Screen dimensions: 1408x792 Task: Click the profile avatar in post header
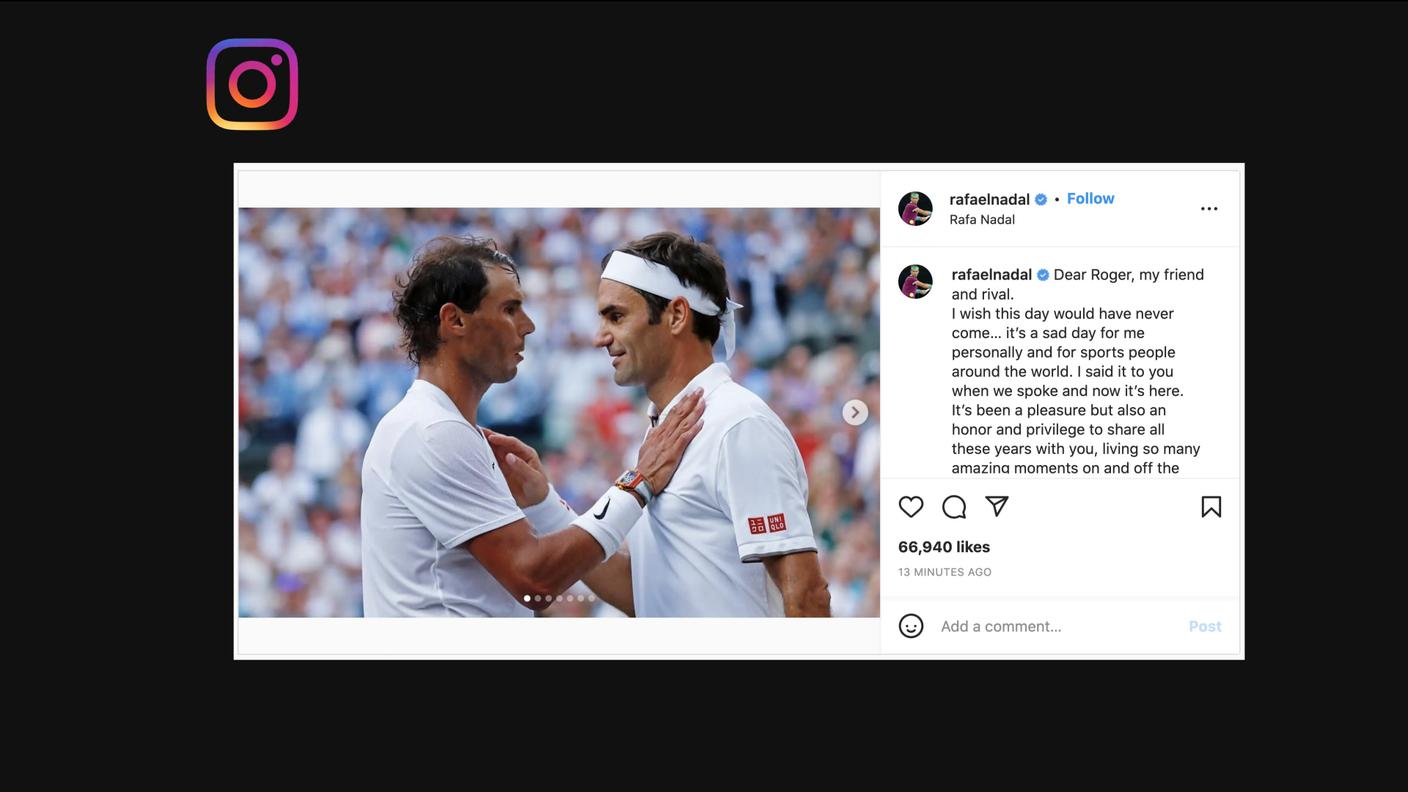[x=915, y=209]
